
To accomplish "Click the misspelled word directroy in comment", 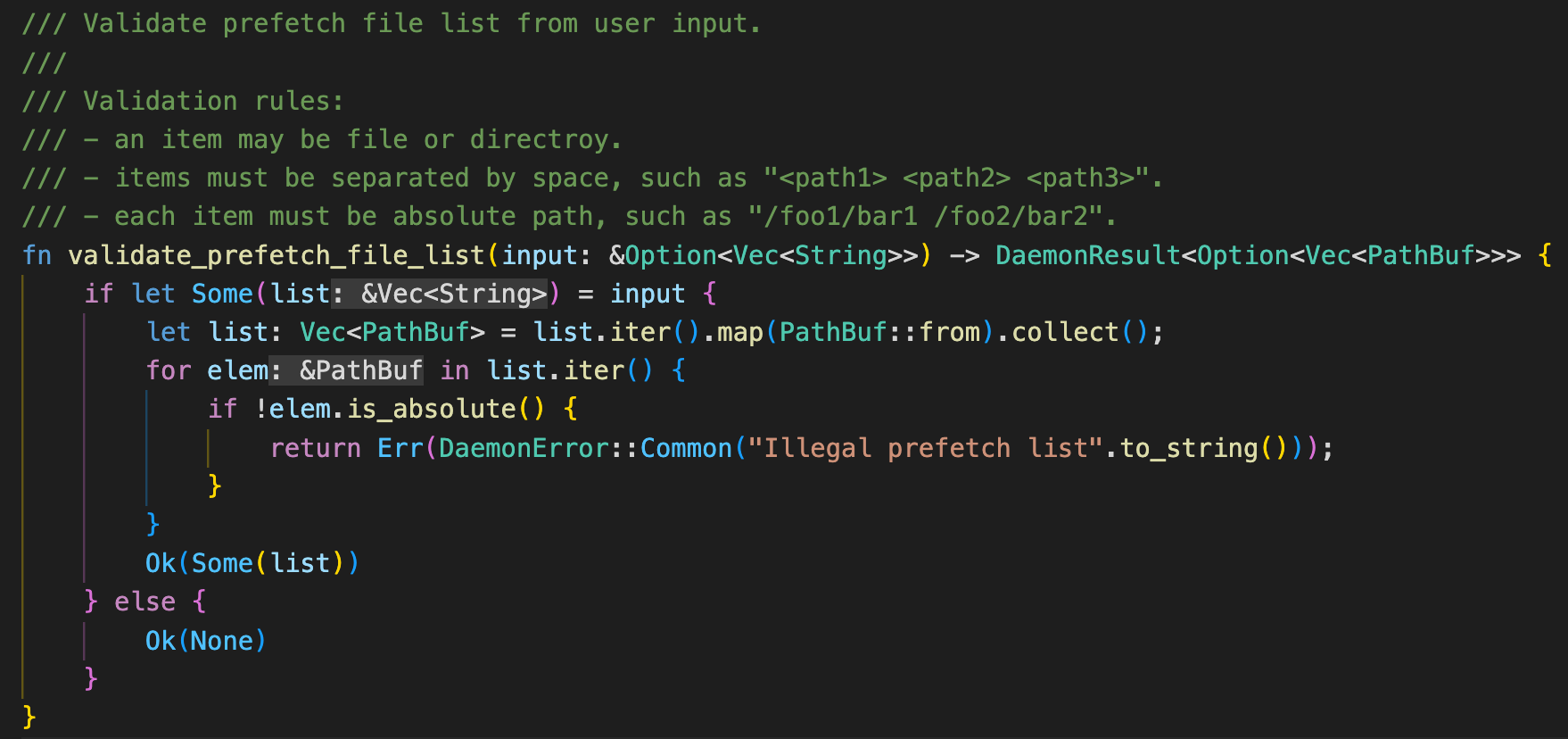I will 540,139.
